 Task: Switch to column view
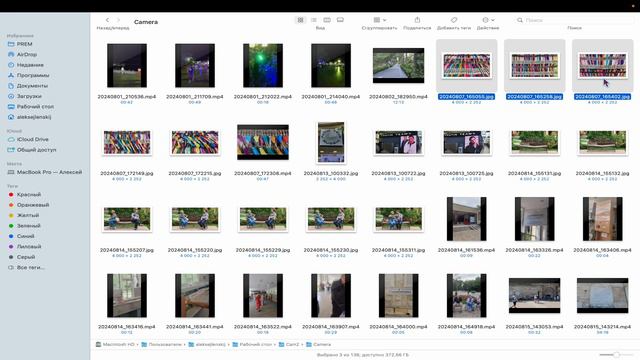327,20
